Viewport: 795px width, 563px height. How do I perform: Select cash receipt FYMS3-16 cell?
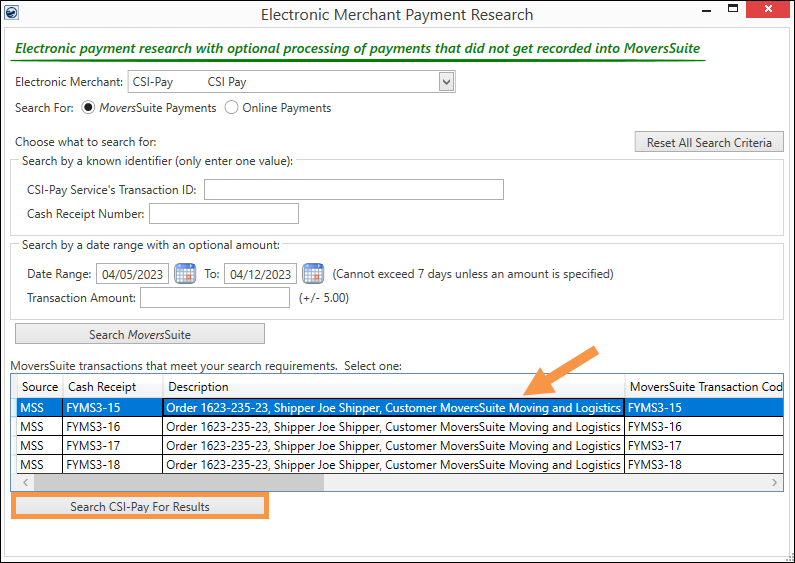point(113,427)
